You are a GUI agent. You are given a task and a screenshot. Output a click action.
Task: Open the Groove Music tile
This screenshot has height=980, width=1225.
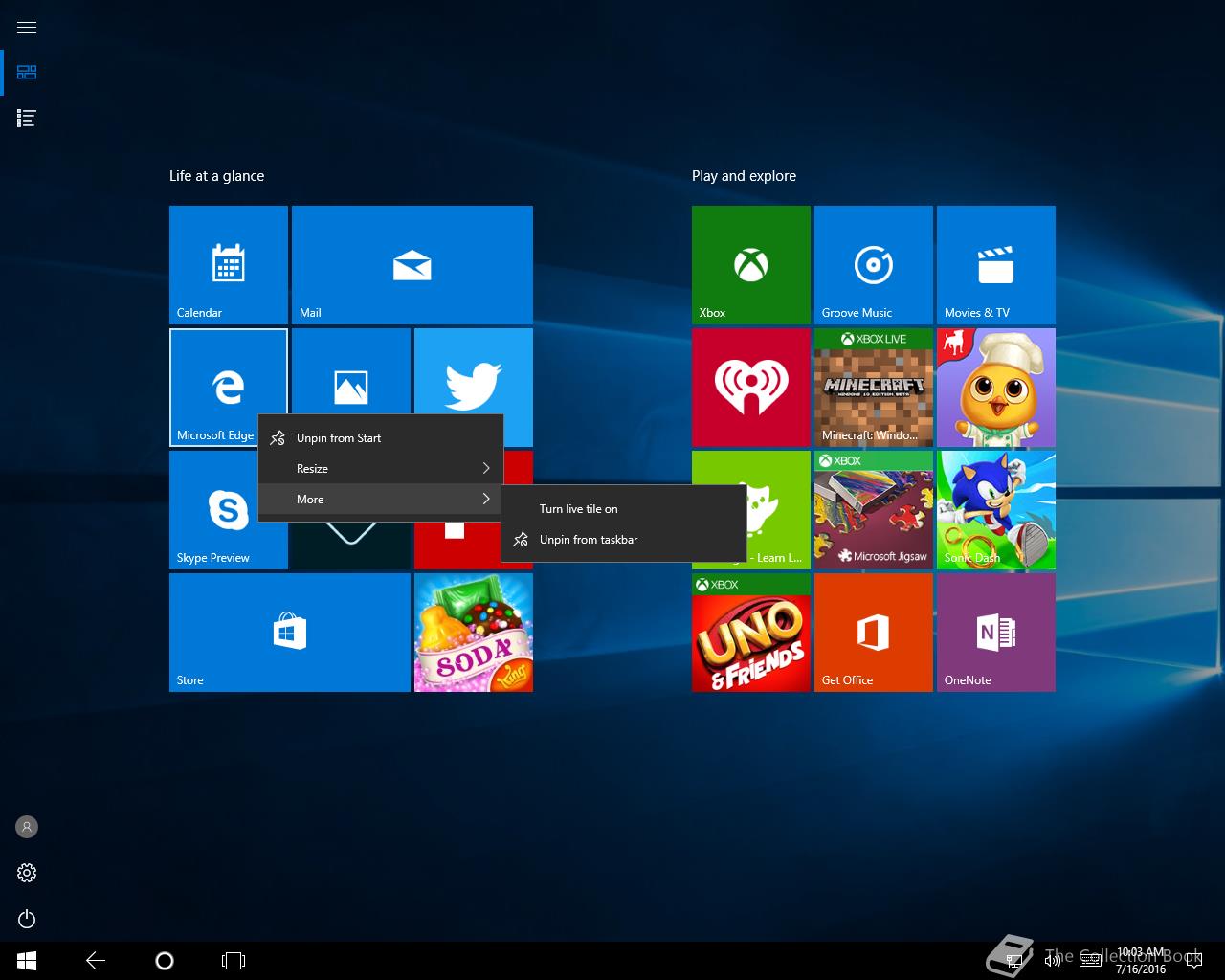[x=874, y=265]
